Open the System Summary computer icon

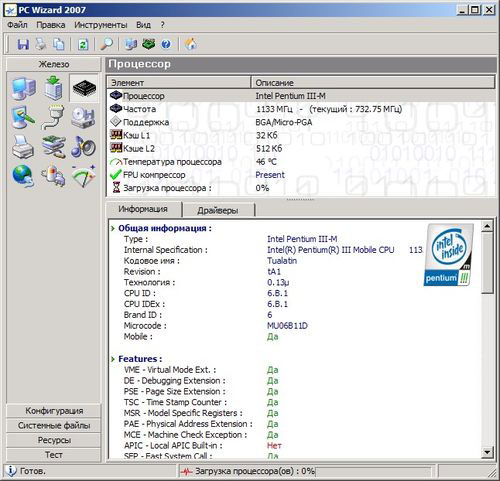(24, 88)
